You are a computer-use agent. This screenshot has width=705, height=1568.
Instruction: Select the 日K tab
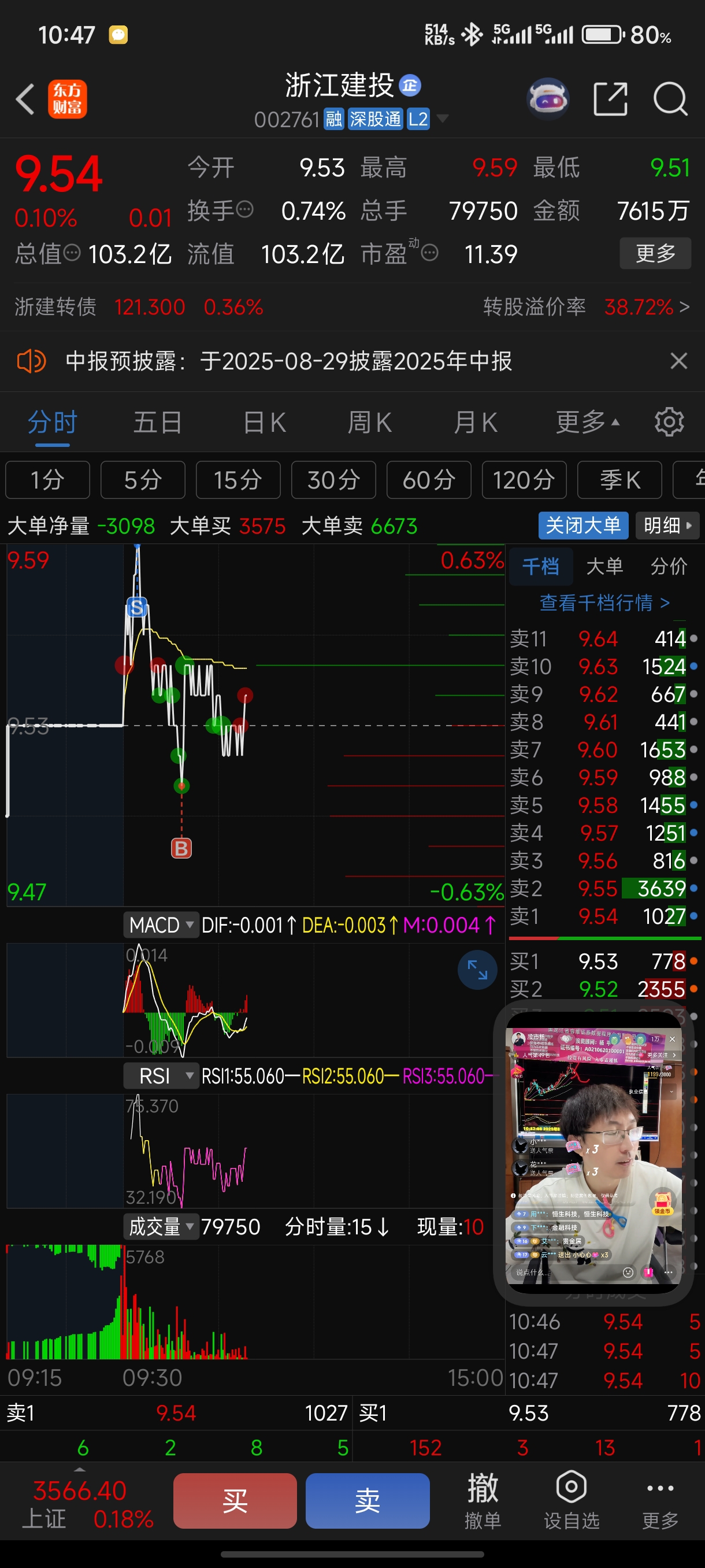(264, 422)
